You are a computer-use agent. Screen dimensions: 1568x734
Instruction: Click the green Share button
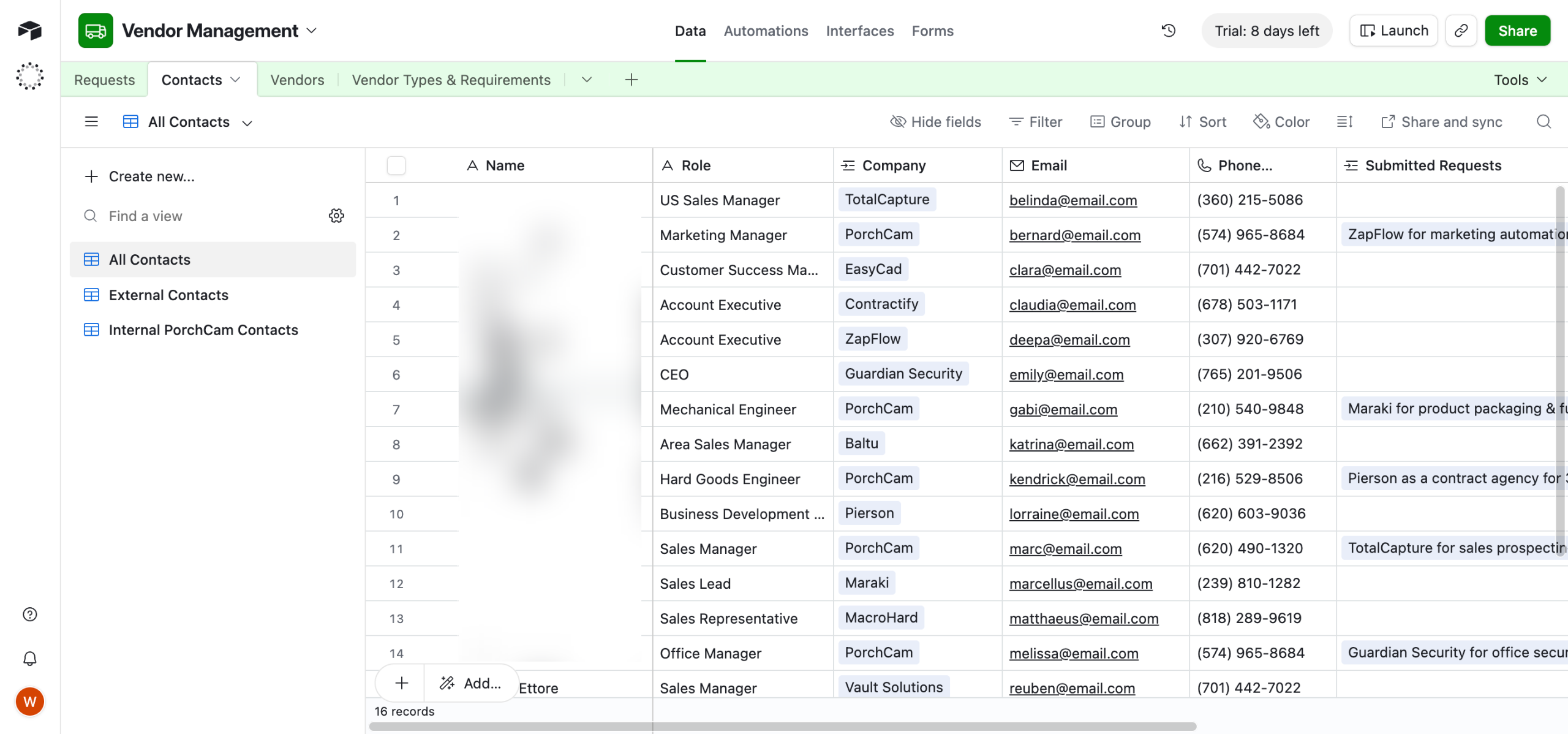tap(1517, 31)
